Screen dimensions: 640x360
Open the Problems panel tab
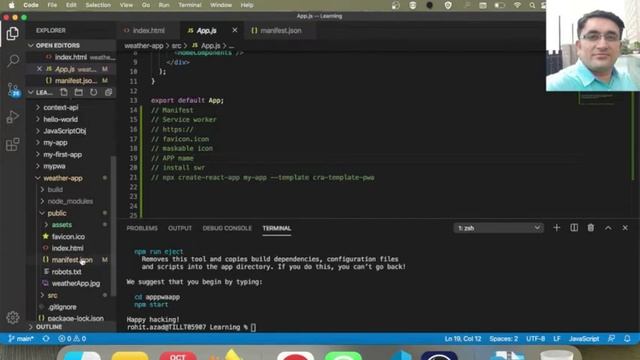point(142,228)
